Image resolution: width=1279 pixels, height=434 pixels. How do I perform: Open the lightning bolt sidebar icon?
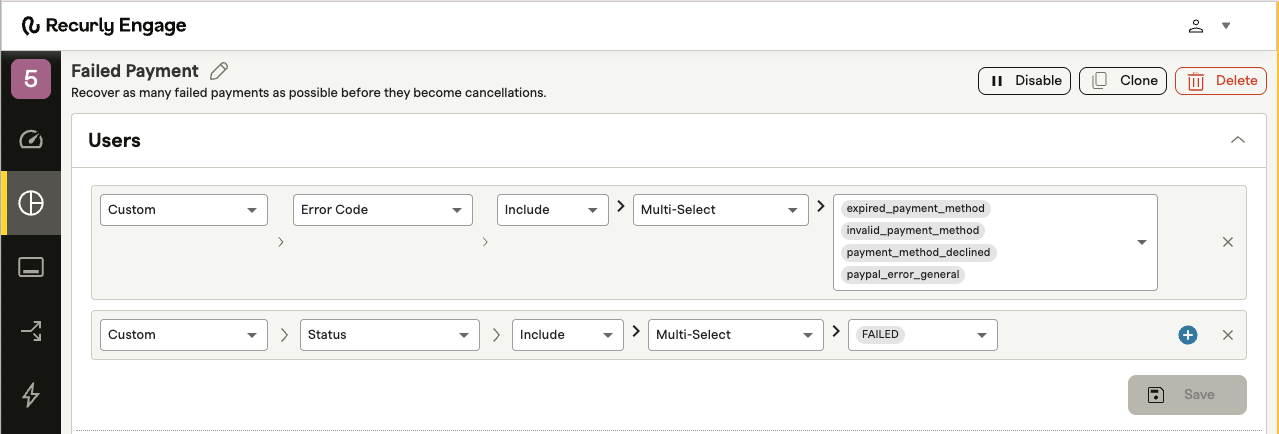(31, 395)
